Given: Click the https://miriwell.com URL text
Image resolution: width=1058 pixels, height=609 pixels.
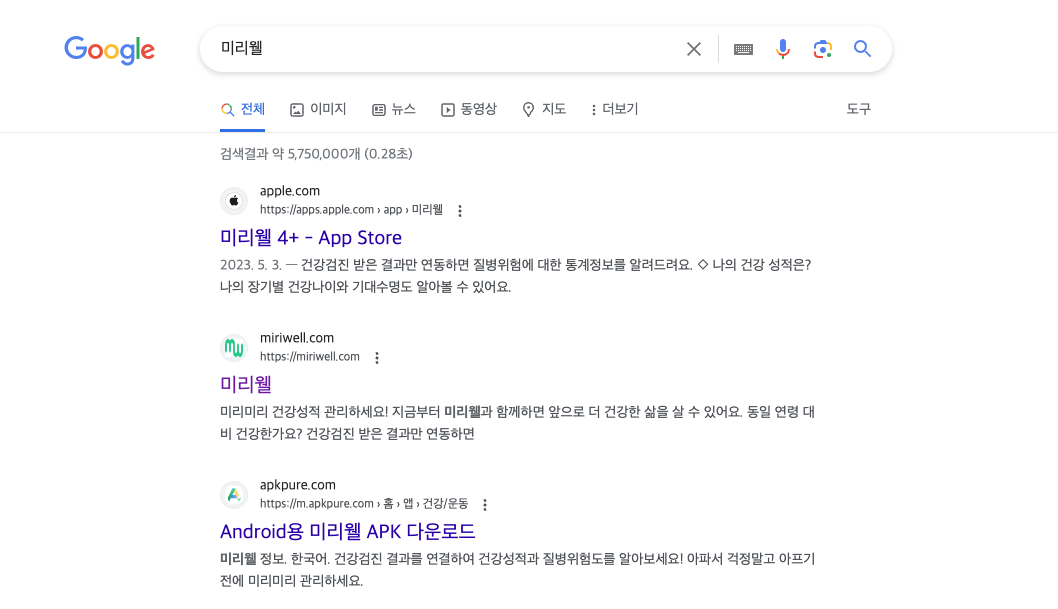Looking at the screenshot, I should pyautogui.click(x=310, y=357).
